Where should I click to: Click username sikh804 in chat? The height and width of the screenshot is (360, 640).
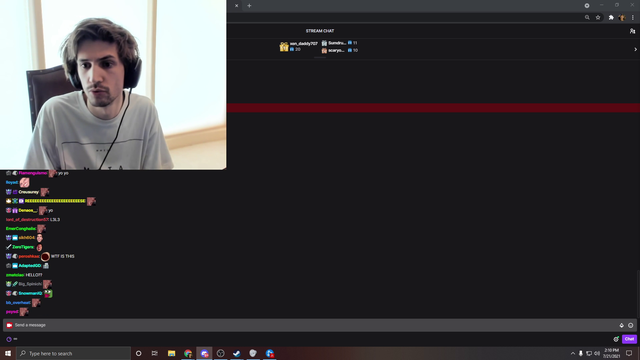(x=27, y=238)
